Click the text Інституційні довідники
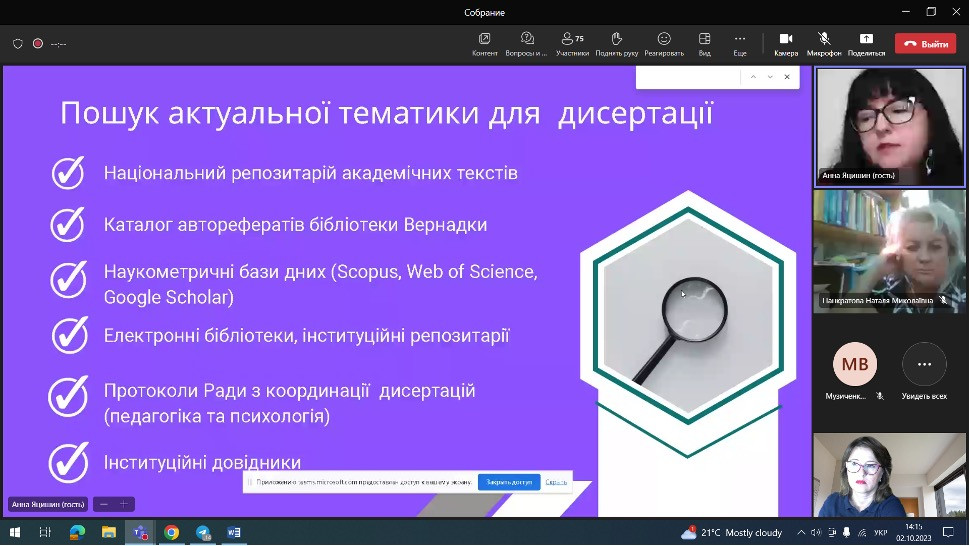970x546 pixels. point(202,462)
